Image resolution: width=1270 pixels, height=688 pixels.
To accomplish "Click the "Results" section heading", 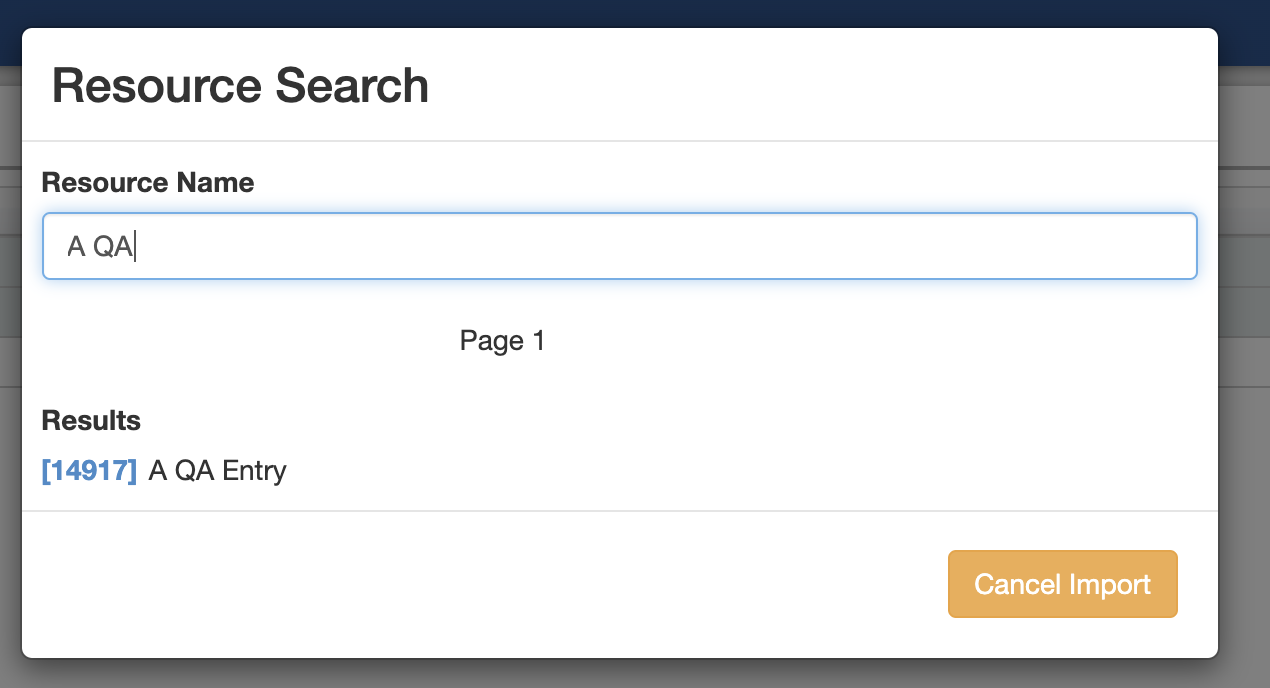I will (91, 420).
